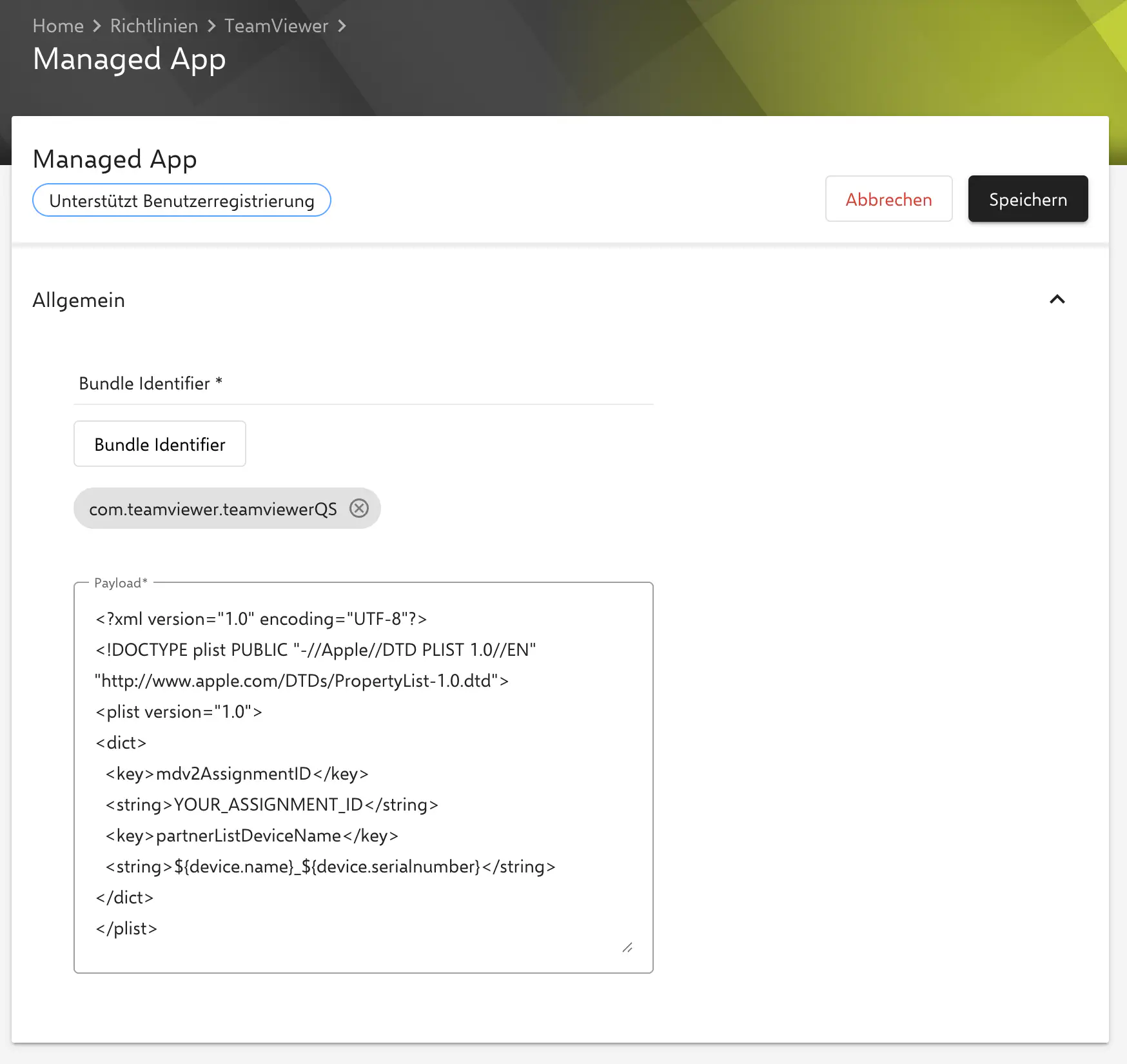Go to TeamViewer from the breadcrumb
This screenshot has height=1064, width=1127.
[x=276, y=26]
